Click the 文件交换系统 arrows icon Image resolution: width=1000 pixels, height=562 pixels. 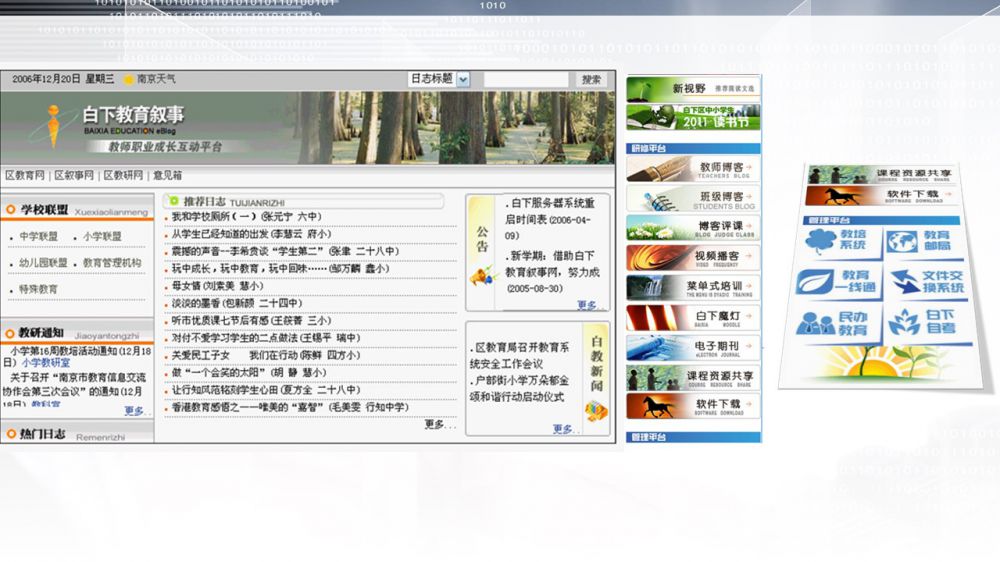(906, 283)
